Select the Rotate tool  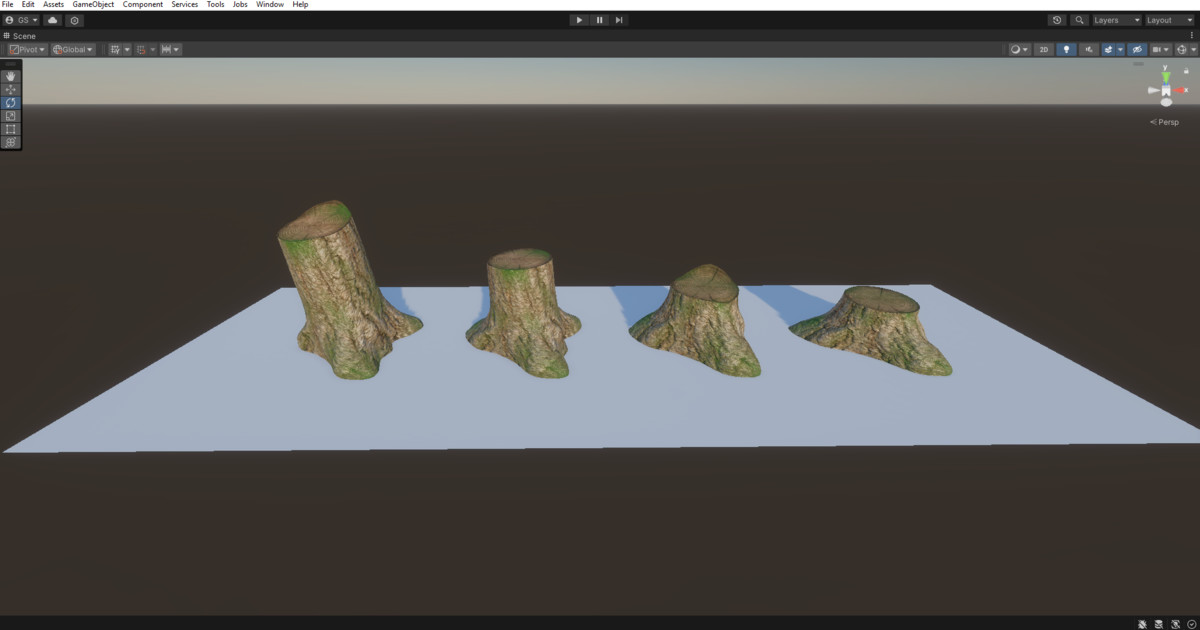10,102
